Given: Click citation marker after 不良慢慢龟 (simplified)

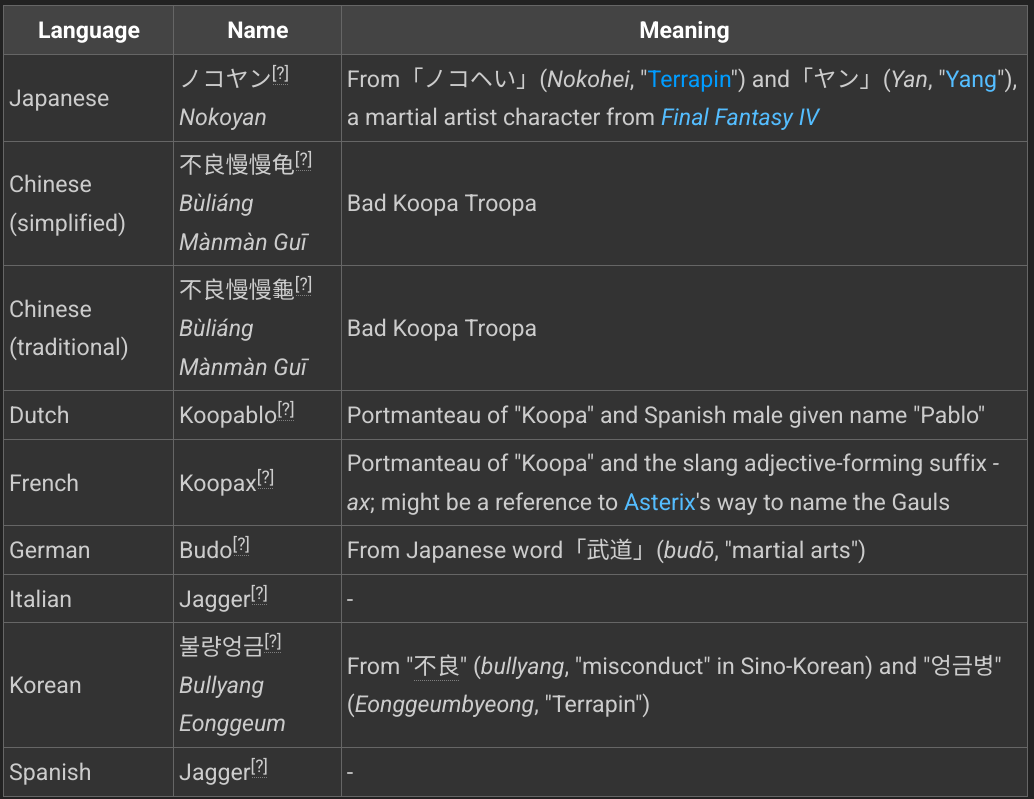Looking at the screenshot, I should point(303,160).
